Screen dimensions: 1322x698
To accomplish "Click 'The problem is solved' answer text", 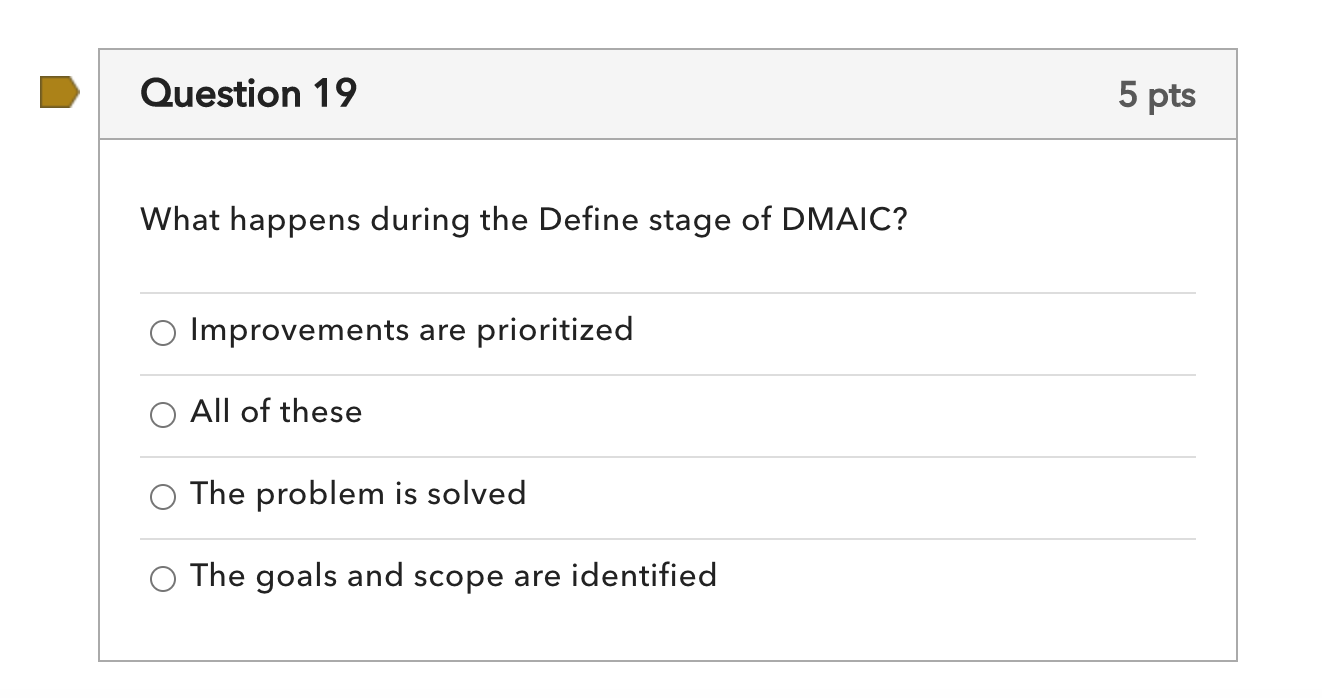I will pos(359,494).
